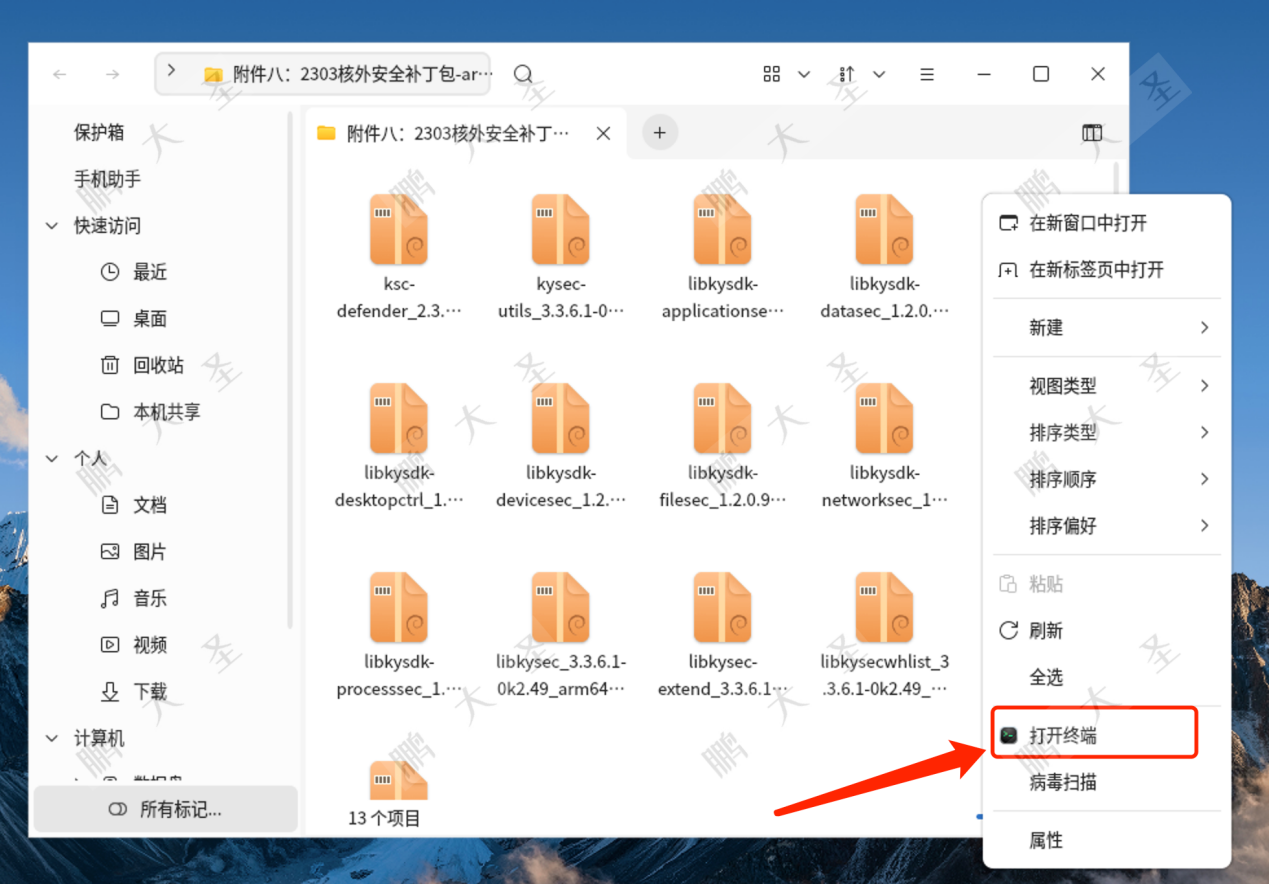Click the 13 个项目 status text
This screenshot has width=1269, height=884.
pyautogui.click(x=384, y=818)
